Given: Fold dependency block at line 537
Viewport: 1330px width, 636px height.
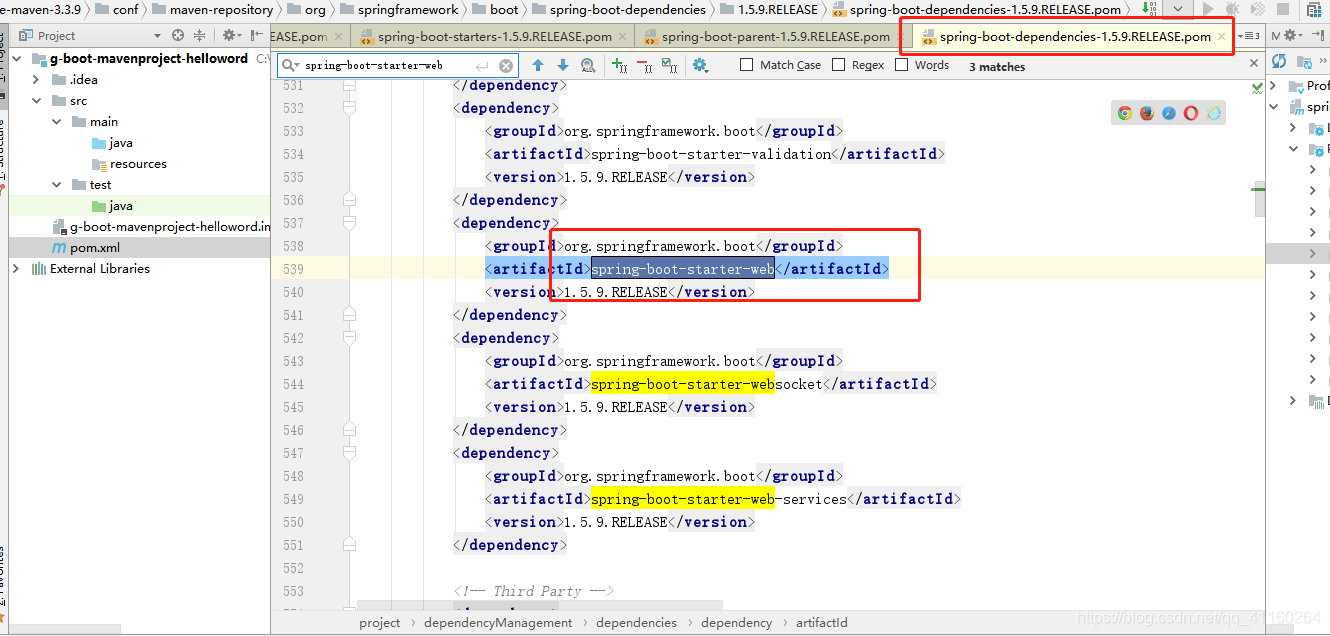Looking at the screenshot, I should pos(349,223).
